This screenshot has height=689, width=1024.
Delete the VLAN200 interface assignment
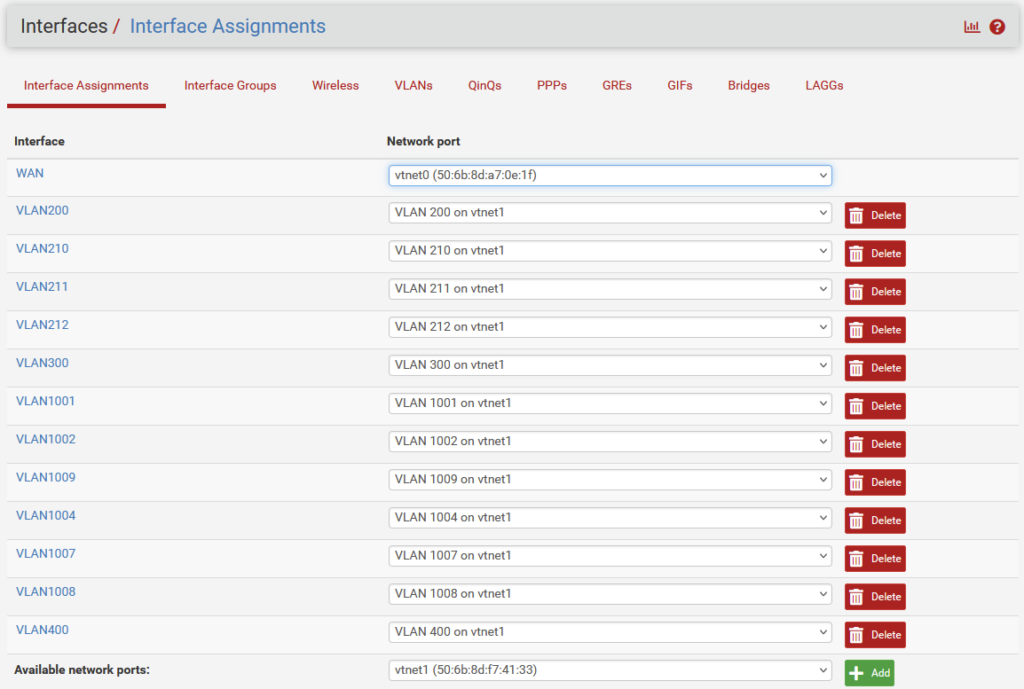(x=875, y=216)
